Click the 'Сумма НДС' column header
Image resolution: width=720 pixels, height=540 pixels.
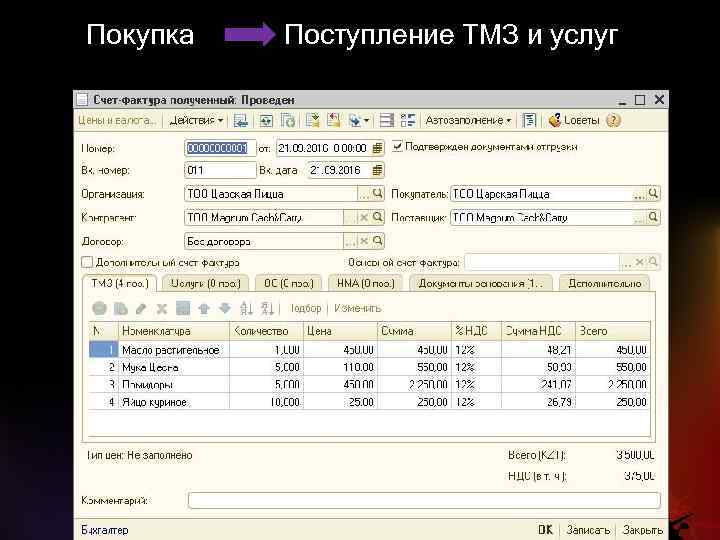538,331
